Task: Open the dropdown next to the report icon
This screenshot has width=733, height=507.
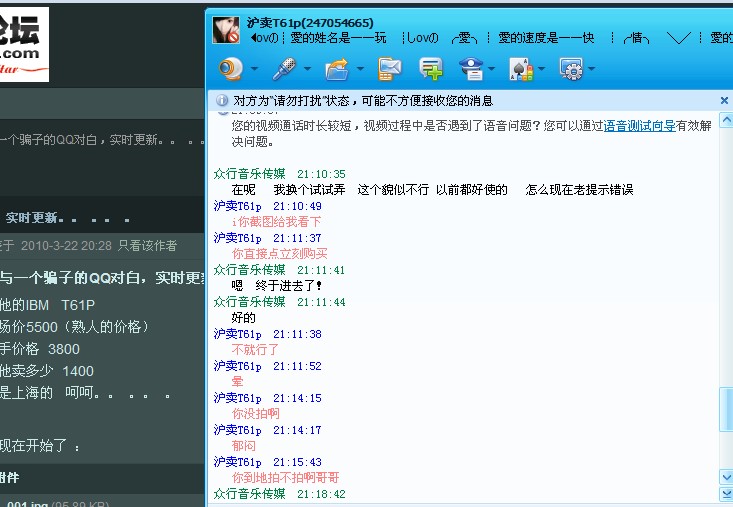Action: [492, 70]
